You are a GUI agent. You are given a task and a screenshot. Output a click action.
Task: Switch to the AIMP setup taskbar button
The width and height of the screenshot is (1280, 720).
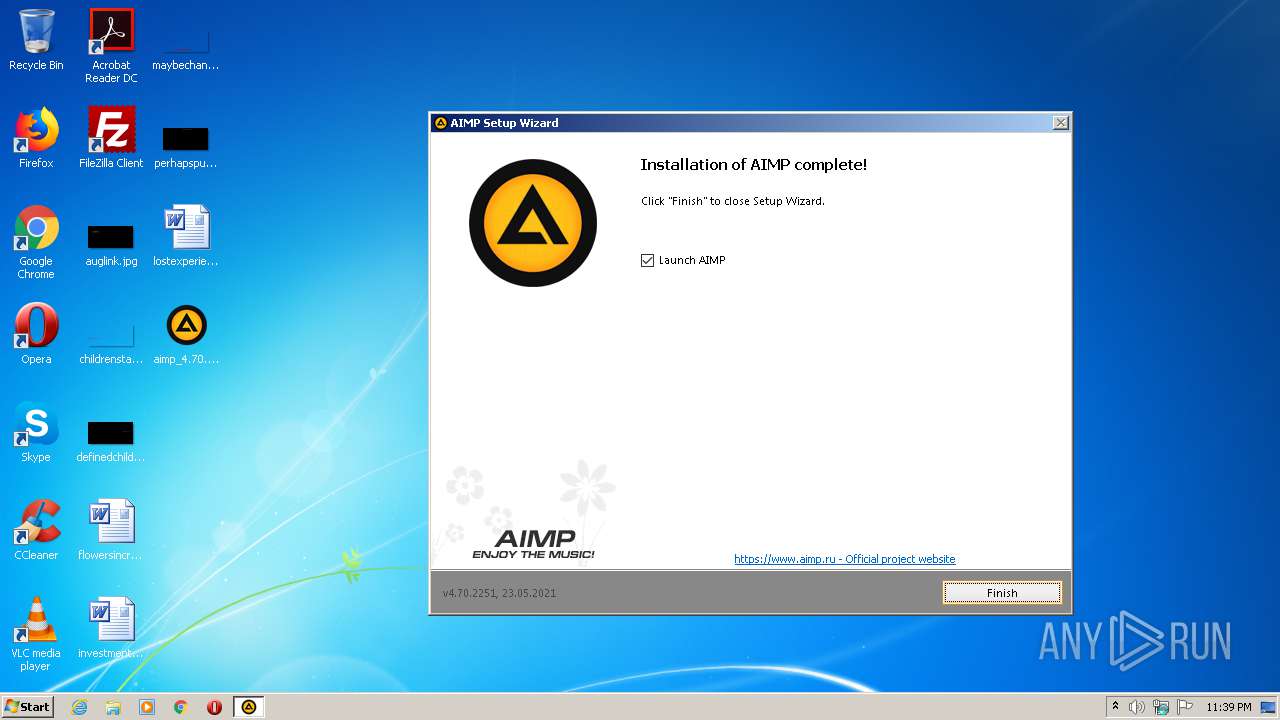point(249,707)
